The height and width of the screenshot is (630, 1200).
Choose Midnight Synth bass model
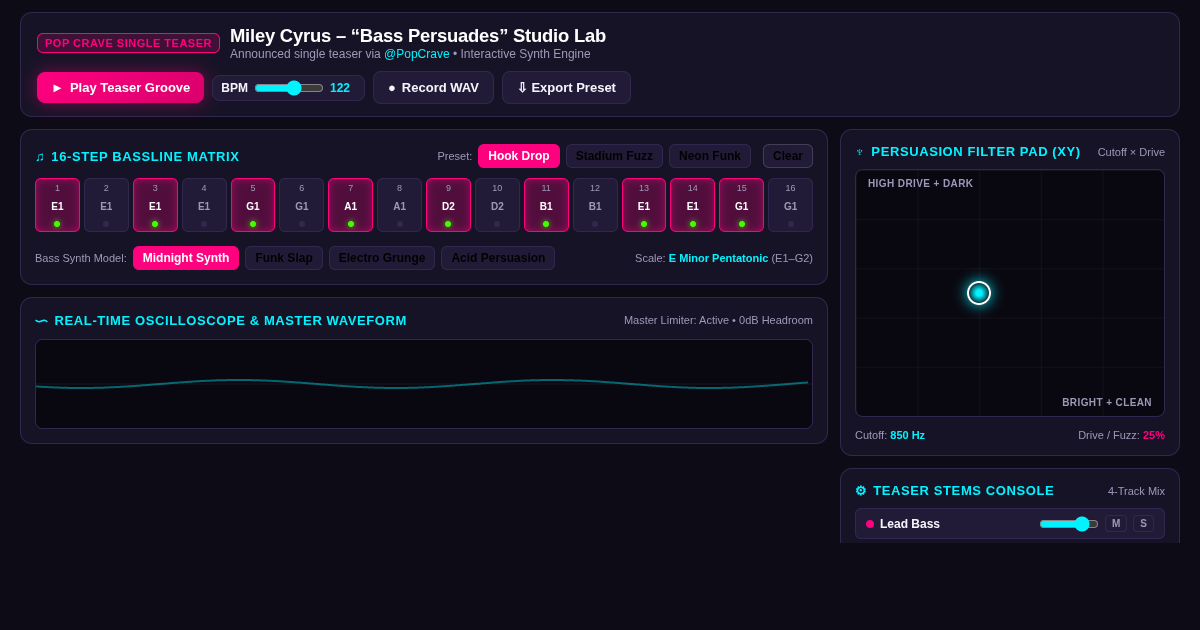186,258
